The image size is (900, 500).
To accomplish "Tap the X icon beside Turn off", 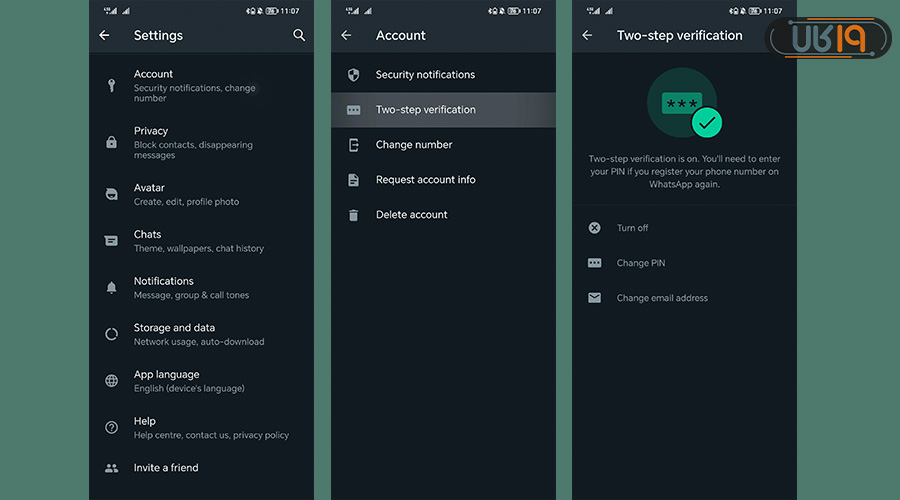I will [x=595, y=228].
